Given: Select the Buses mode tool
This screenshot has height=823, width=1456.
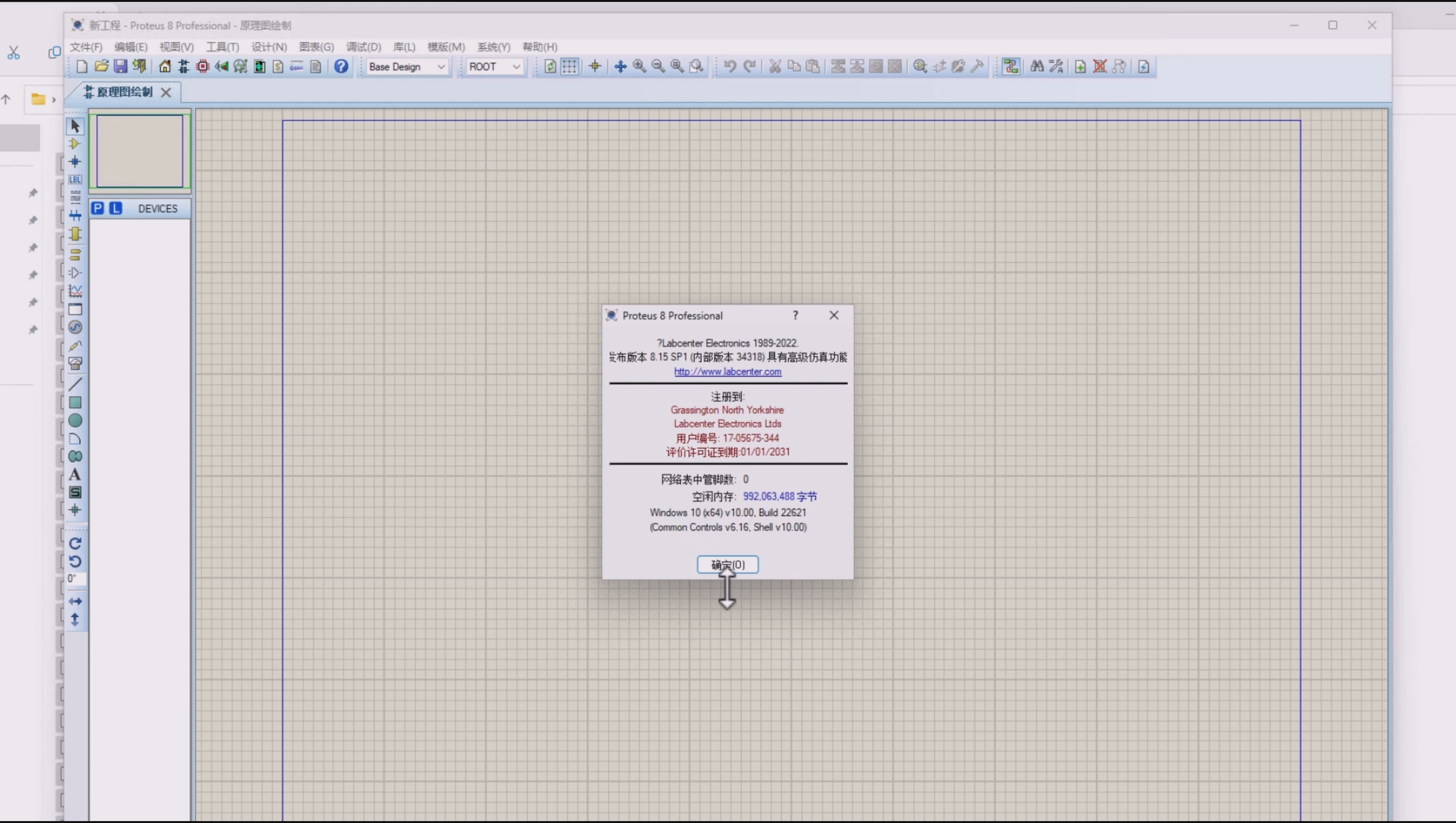Looking at the screenshot, I should point(75,215).
